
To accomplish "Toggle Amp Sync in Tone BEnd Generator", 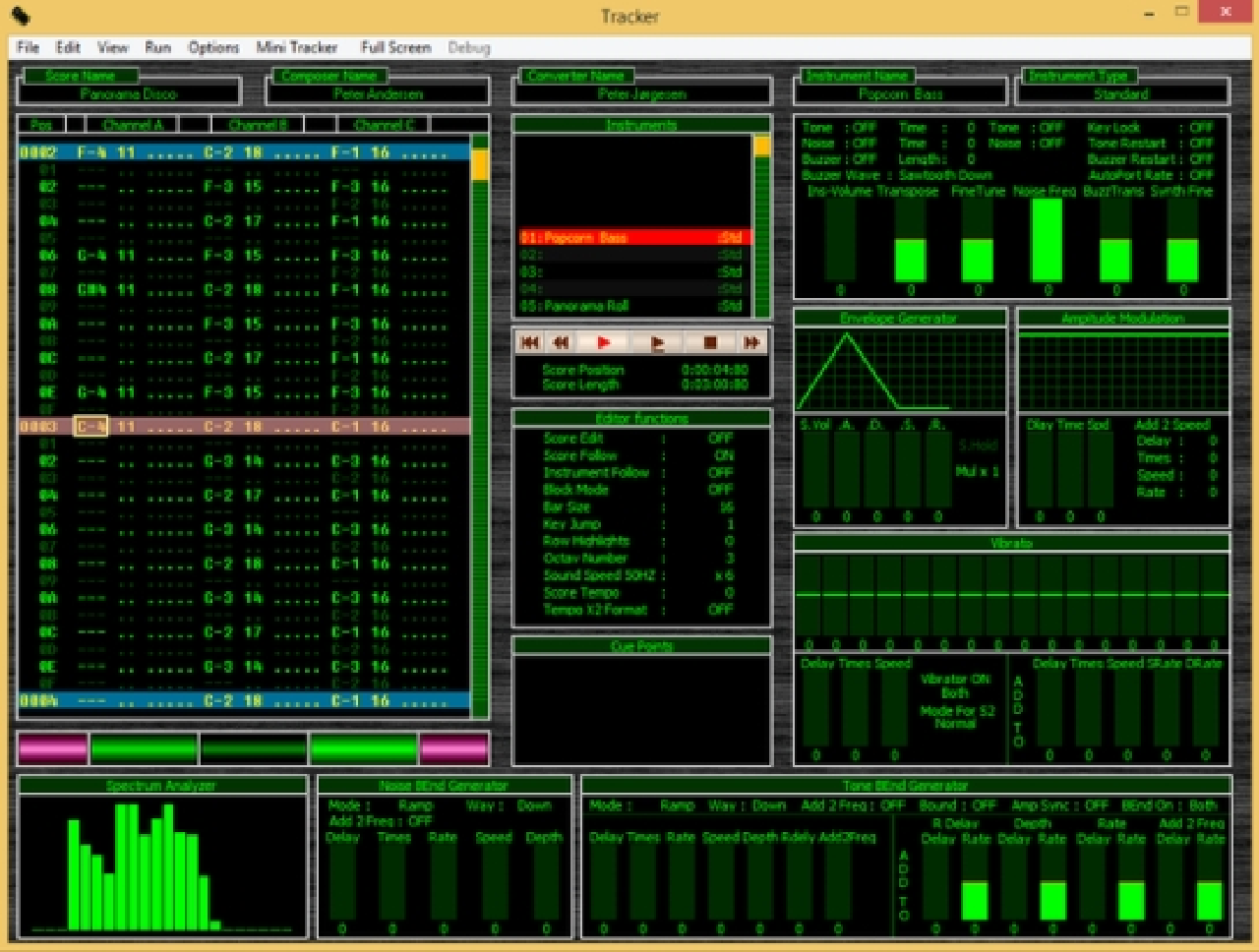I will point(1097,804).
